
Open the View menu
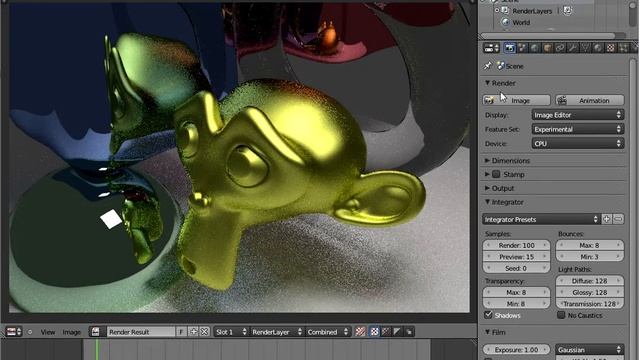point(48,332)
